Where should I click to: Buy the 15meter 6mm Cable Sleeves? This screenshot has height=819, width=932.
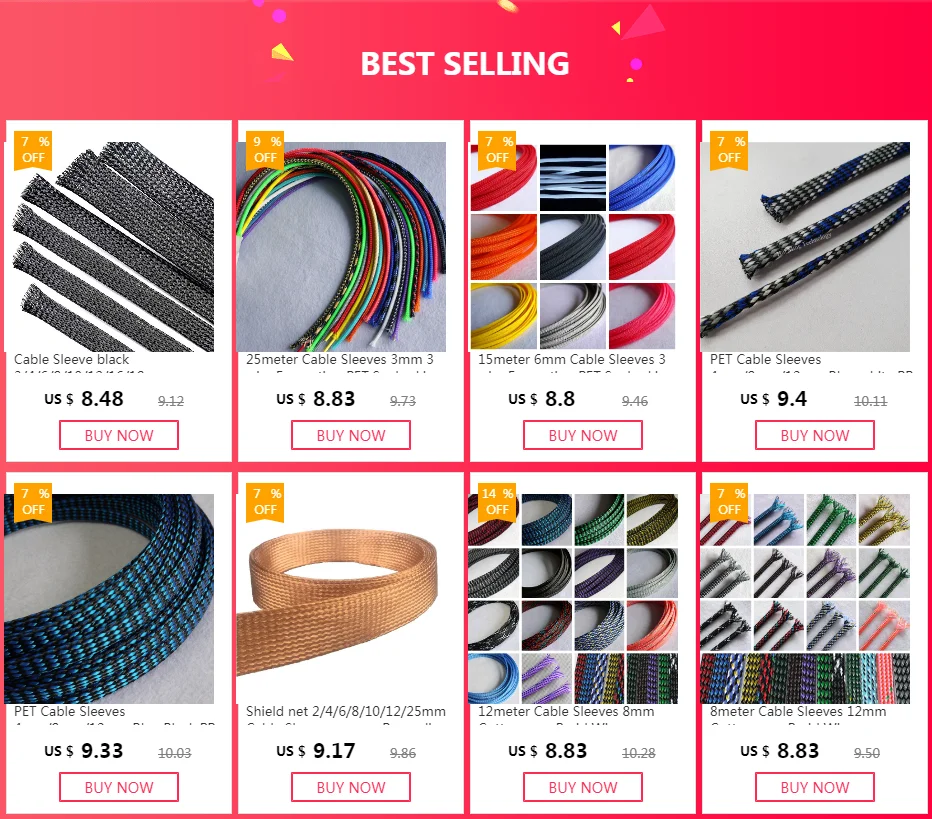tap(583, 436)
